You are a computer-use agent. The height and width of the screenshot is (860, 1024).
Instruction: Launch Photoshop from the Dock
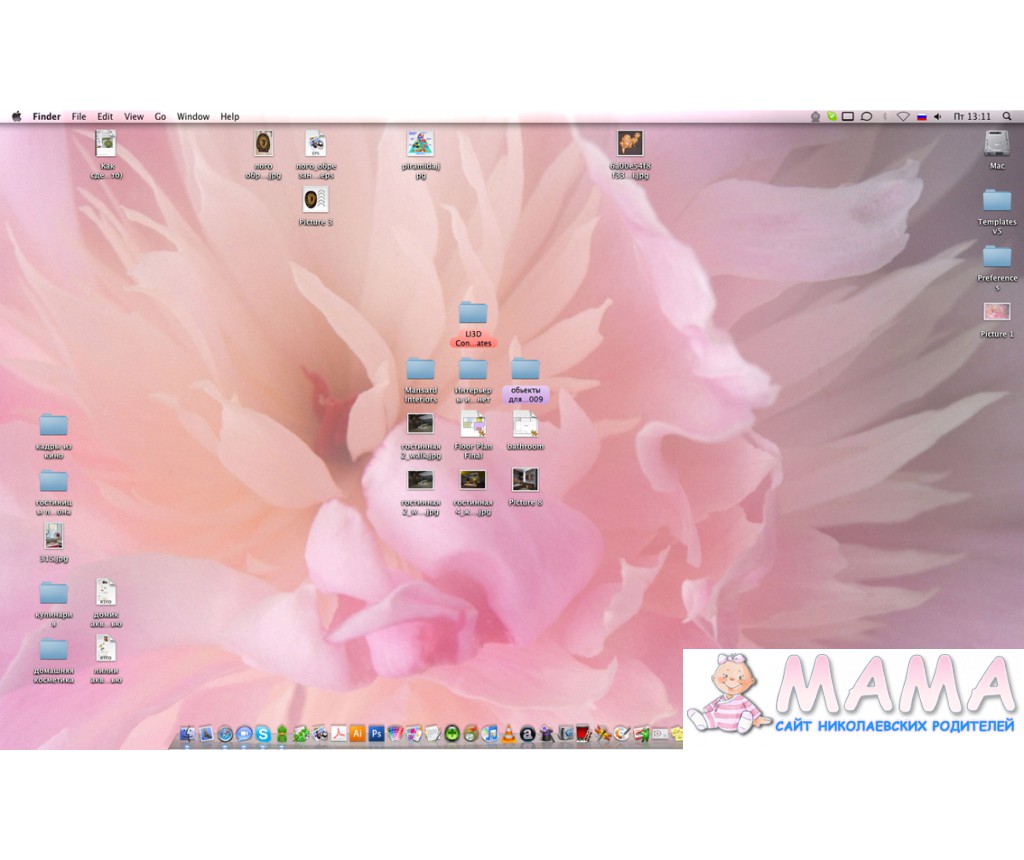(x=376, y=734)
